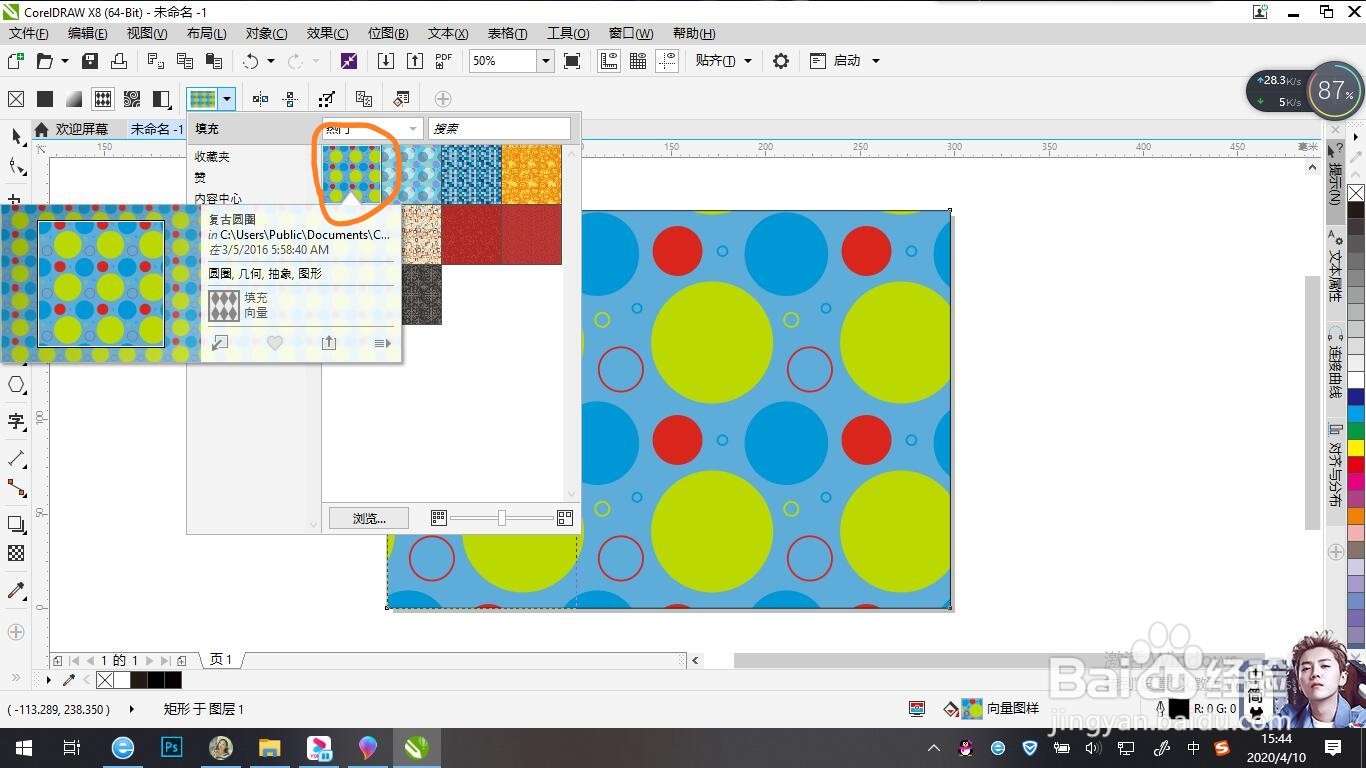The width and height of the screenshot is (1366, 768).
Task: Favorite the pattern with the heart icon
Action: [275, 343]
